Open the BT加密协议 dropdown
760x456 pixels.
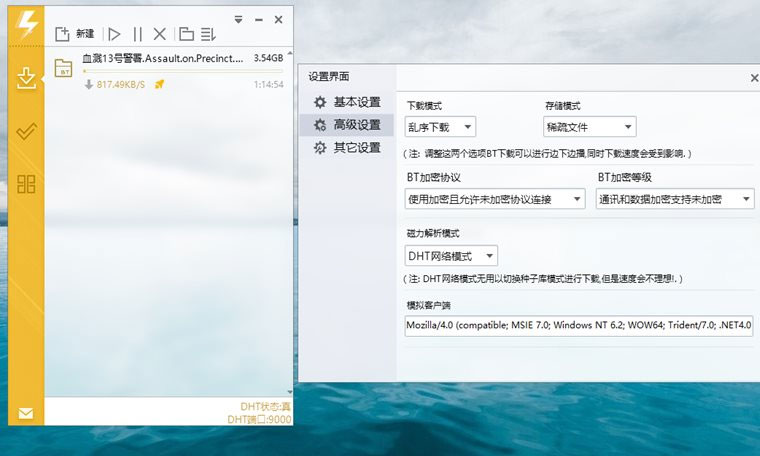point(495,199)
